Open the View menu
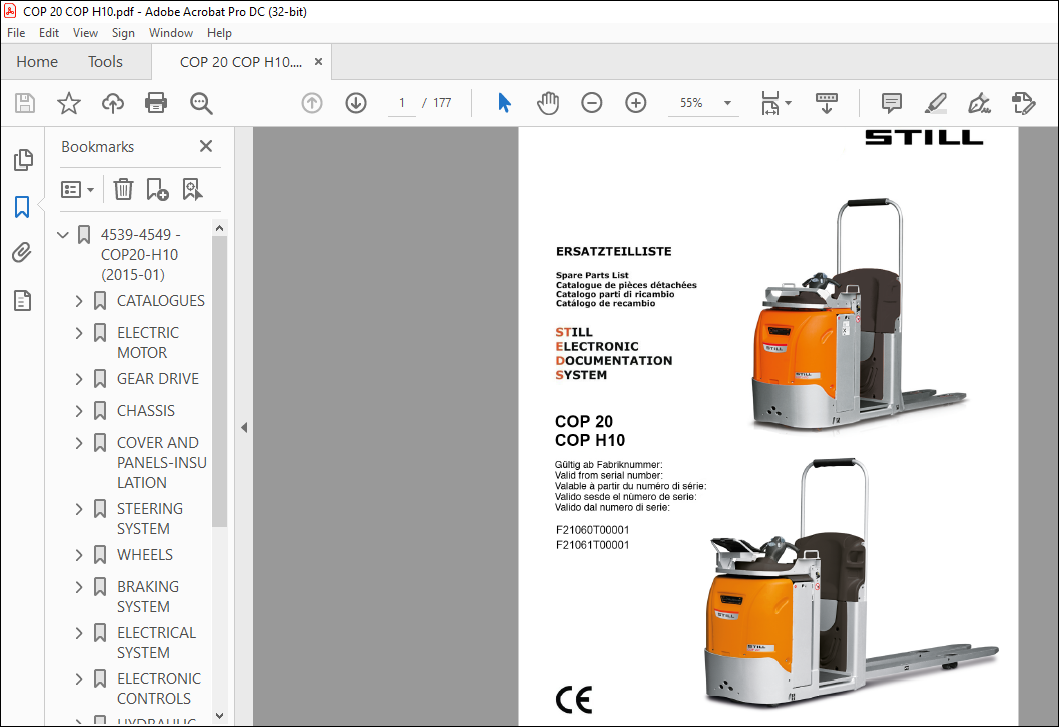This screenshot has width=1059, height=727. tap(85, 32)
